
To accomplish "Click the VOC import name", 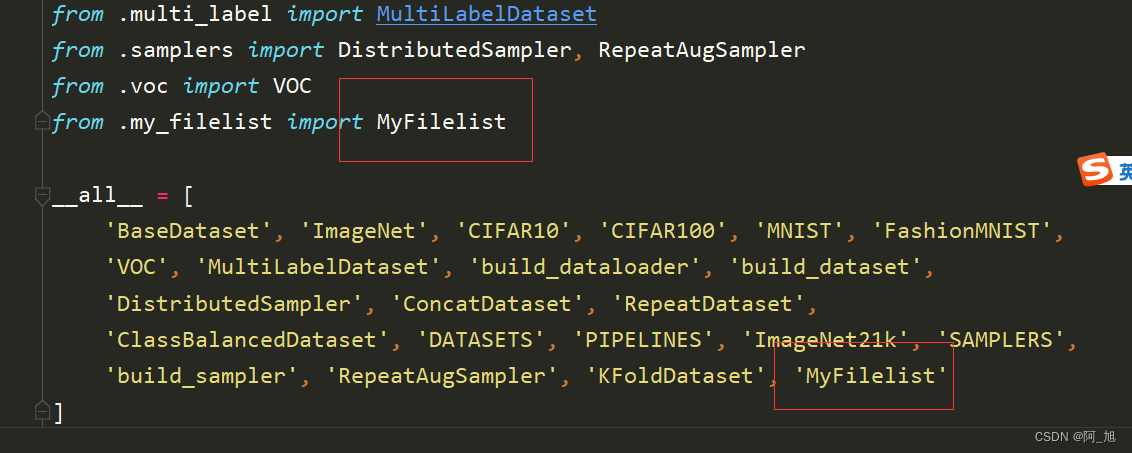I will pyautogui.click(x=292, y=86).
